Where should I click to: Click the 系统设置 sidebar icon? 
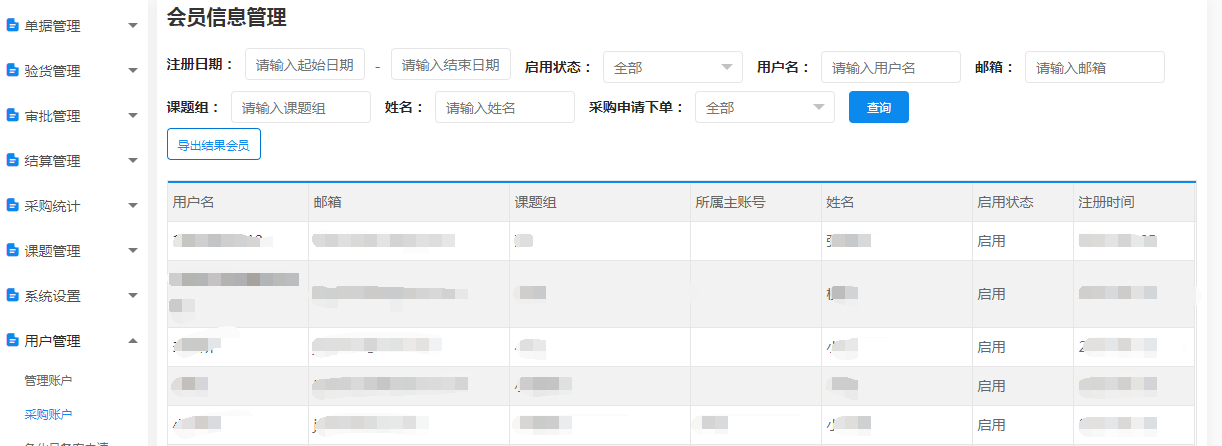point(13,296)
